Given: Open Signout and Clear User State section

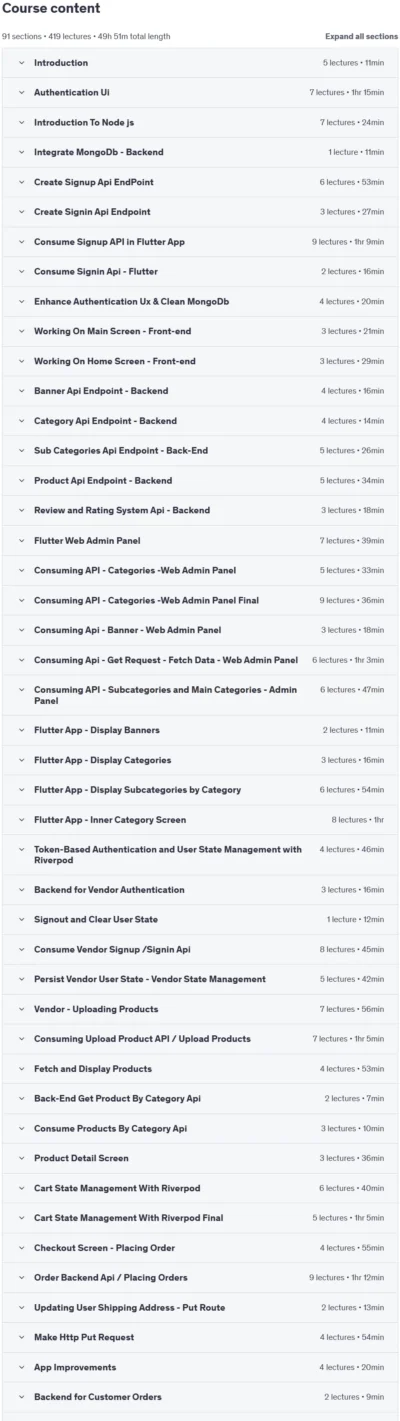Looking at the screenshot, I should coord(200,919).
